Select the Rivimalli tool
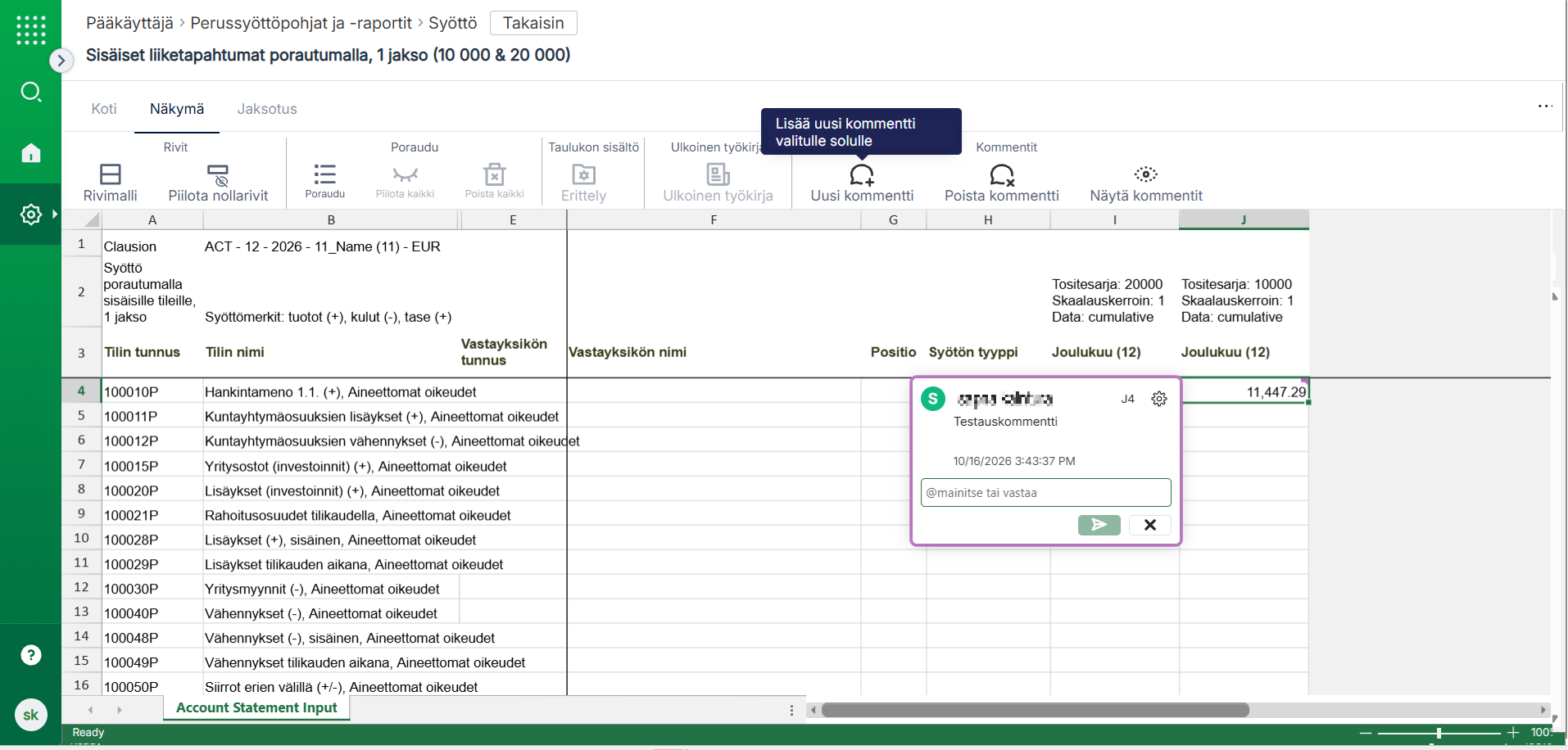This screenshot has width=1568, height=750. [x=111, y=183]
